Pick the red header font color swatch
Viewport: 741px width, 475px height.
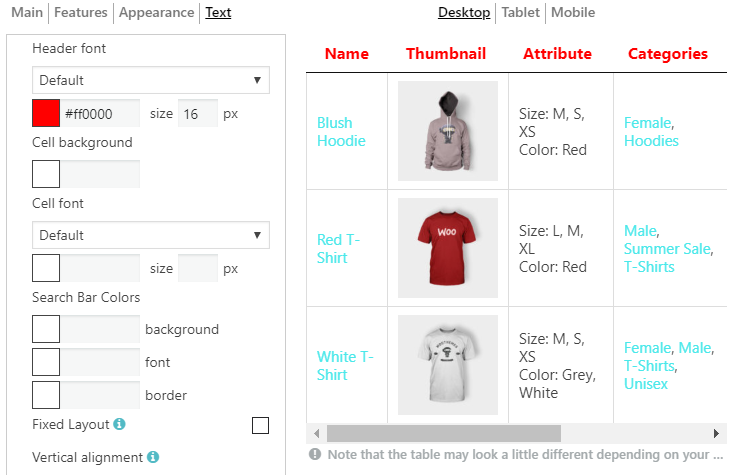[46, 113]
